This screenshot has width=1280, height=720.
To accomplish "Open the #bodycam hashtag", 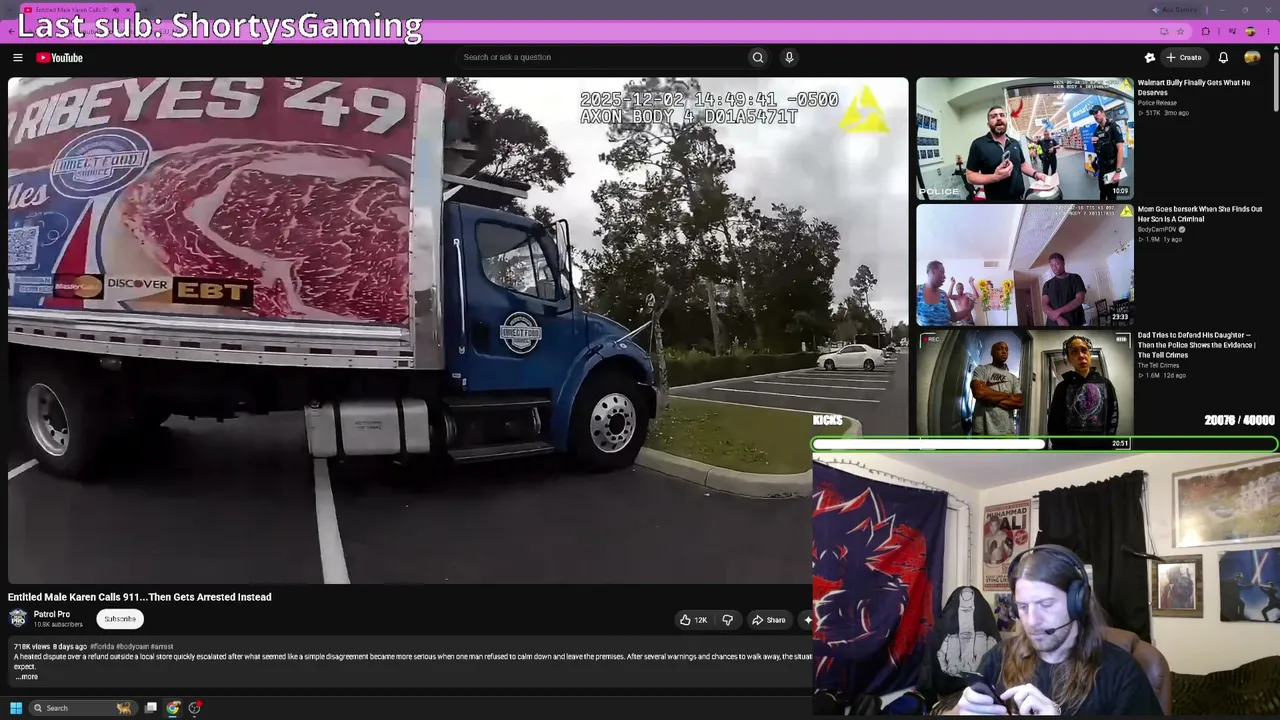I will (135, 647).
